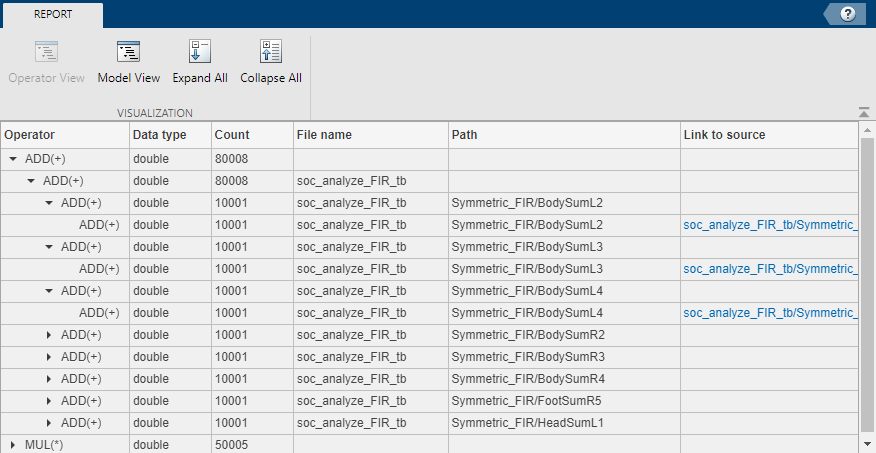This screenshot has width=876, height=453.
Task: Open the BodySumL3 link to source
Action: click(x=769, y=269)
